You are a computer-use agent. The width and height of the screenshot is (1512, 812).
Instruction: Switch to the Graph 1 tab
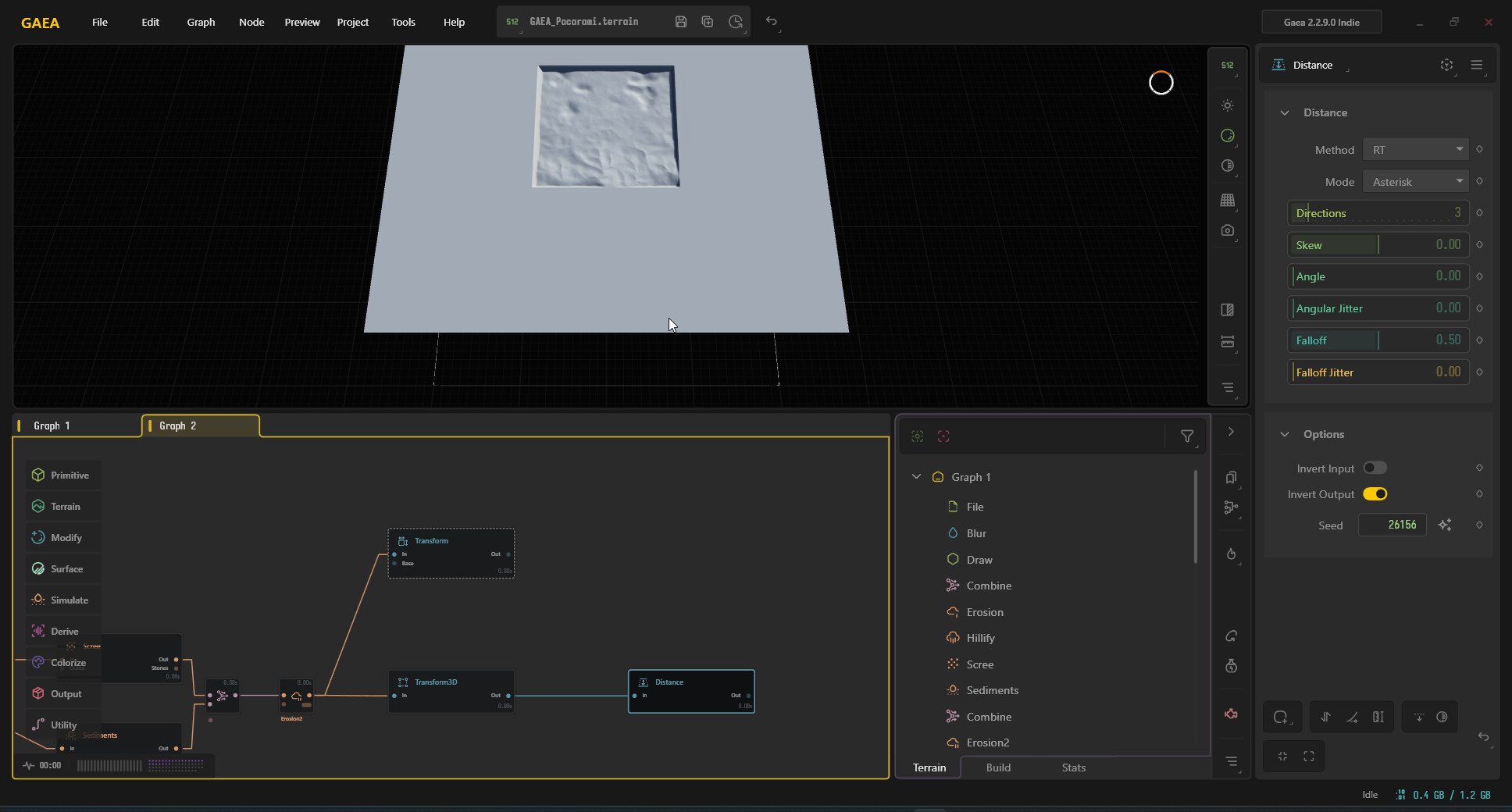77,426
